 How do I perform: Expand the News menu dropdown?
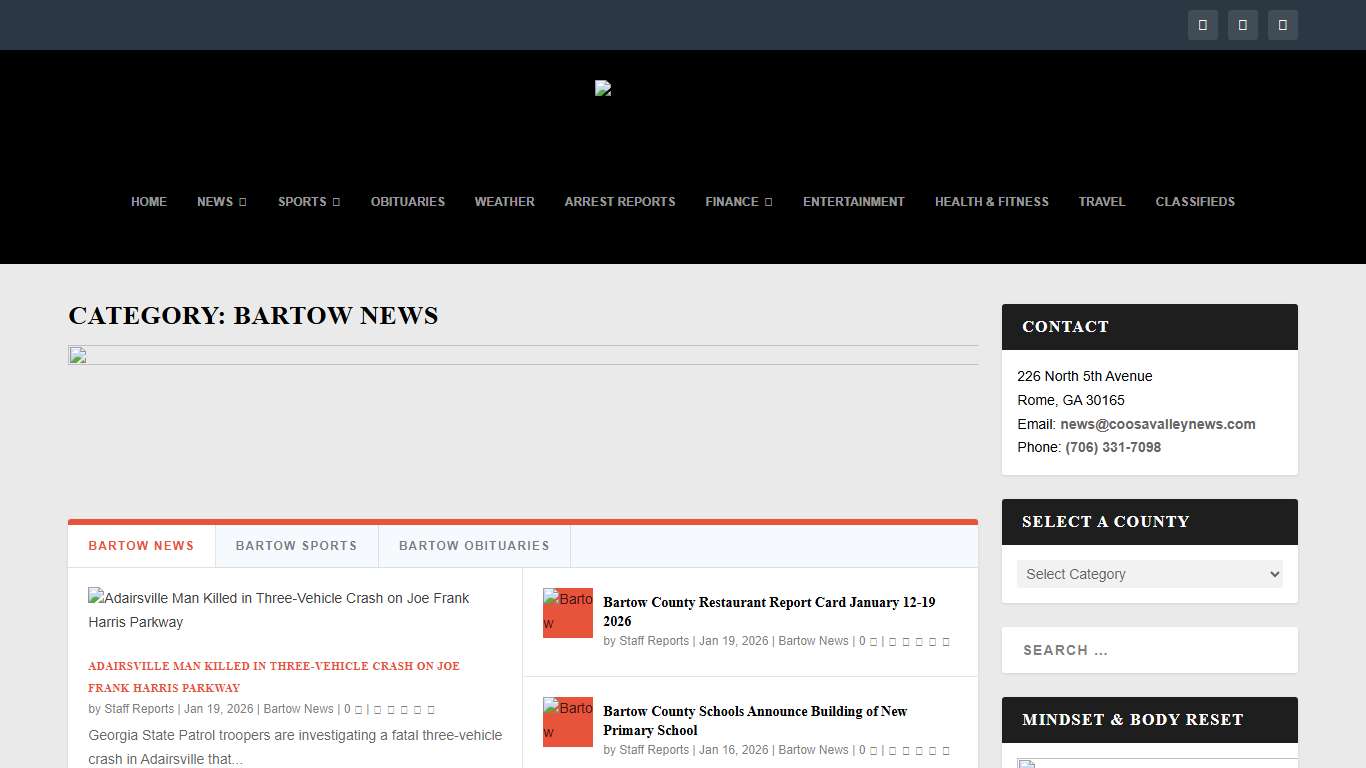tap(221, 202)
